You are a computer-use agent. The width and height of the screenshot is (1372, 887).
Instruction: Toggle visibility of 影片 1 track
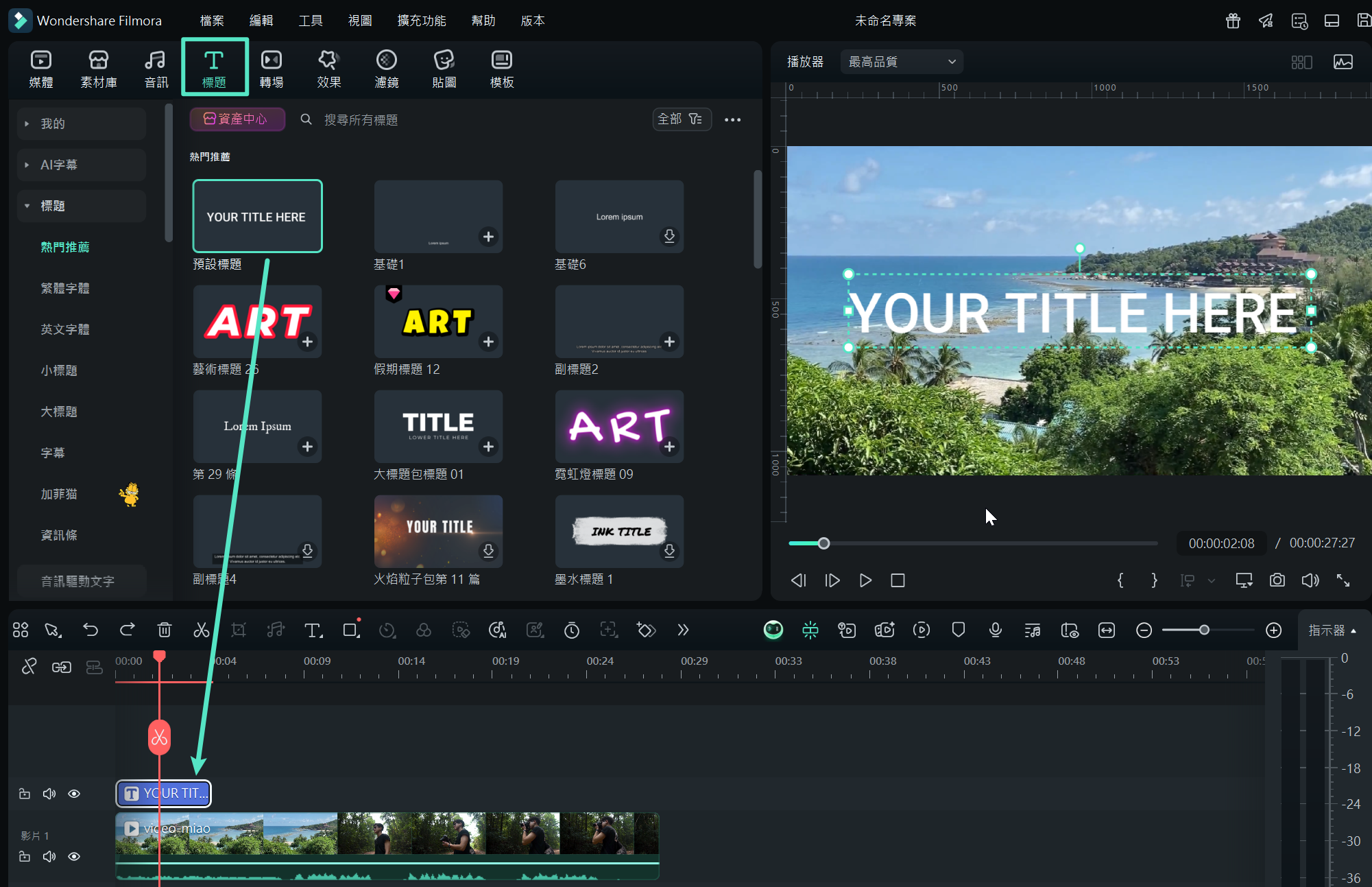(x=74, y=856)
